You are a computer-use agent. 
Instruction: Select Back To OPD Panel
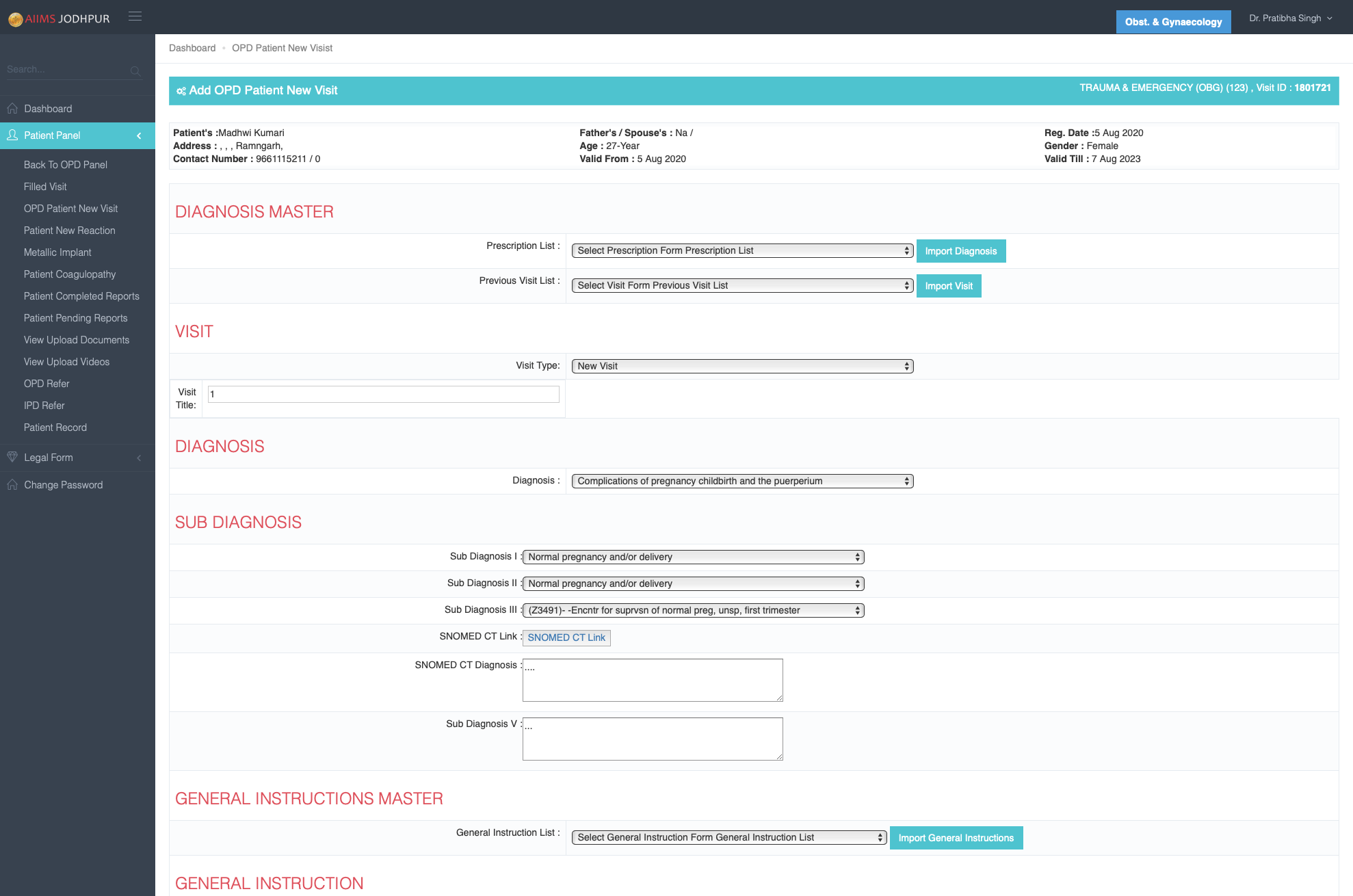(66, 165)
